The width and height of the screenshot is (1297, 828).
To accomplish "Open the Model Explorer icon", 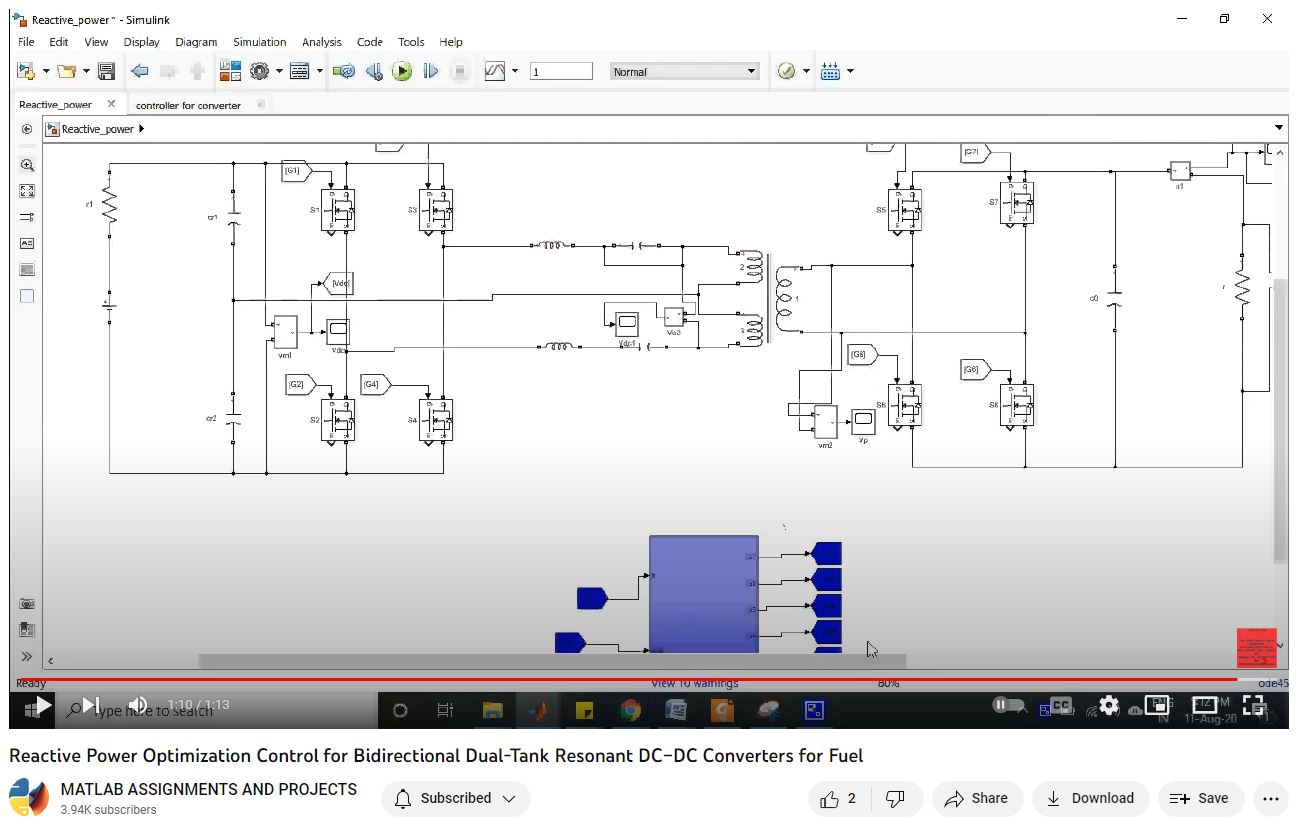I will [x=299, y=71].
